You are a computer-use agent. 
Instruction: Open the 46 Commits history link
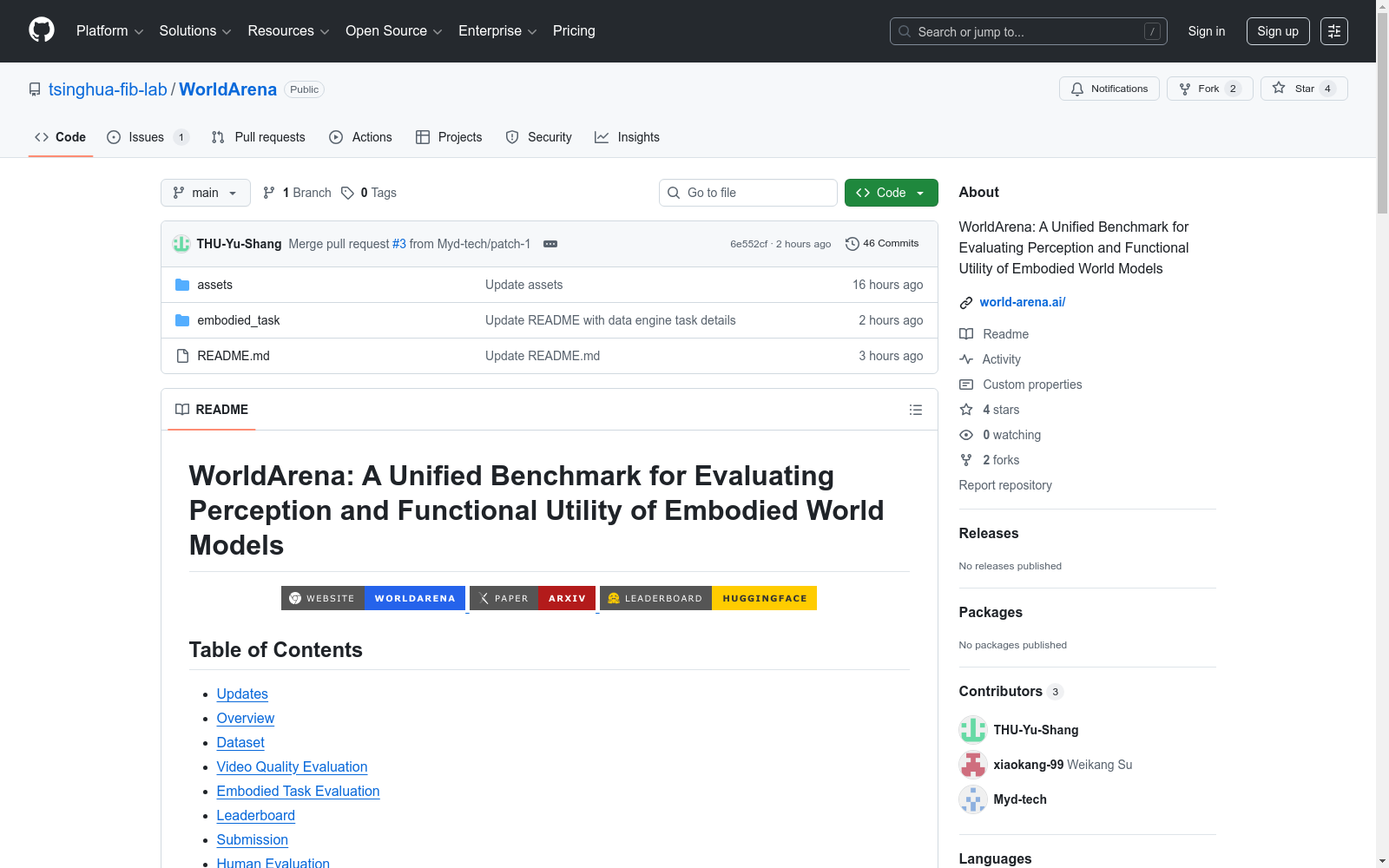coord(882,244)
